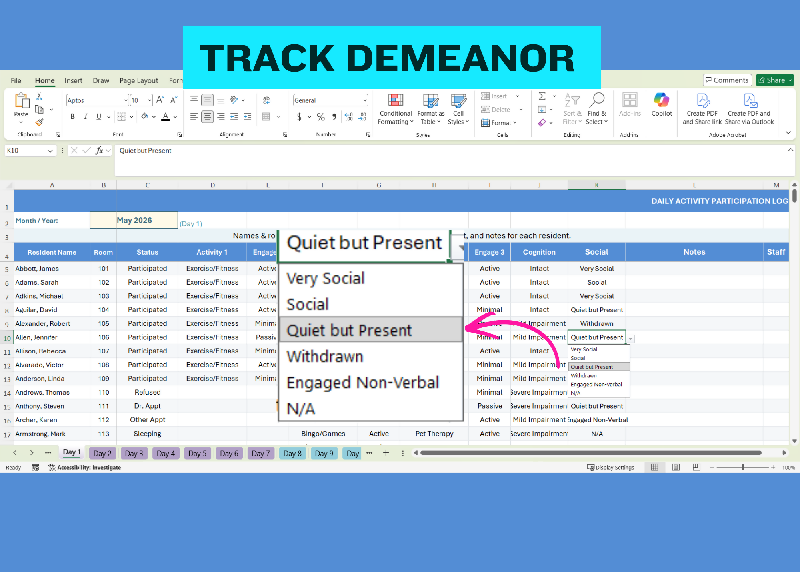Switch to Page Break Preview view
Viewport: 800px width, 572px height.
click(696, 467)
